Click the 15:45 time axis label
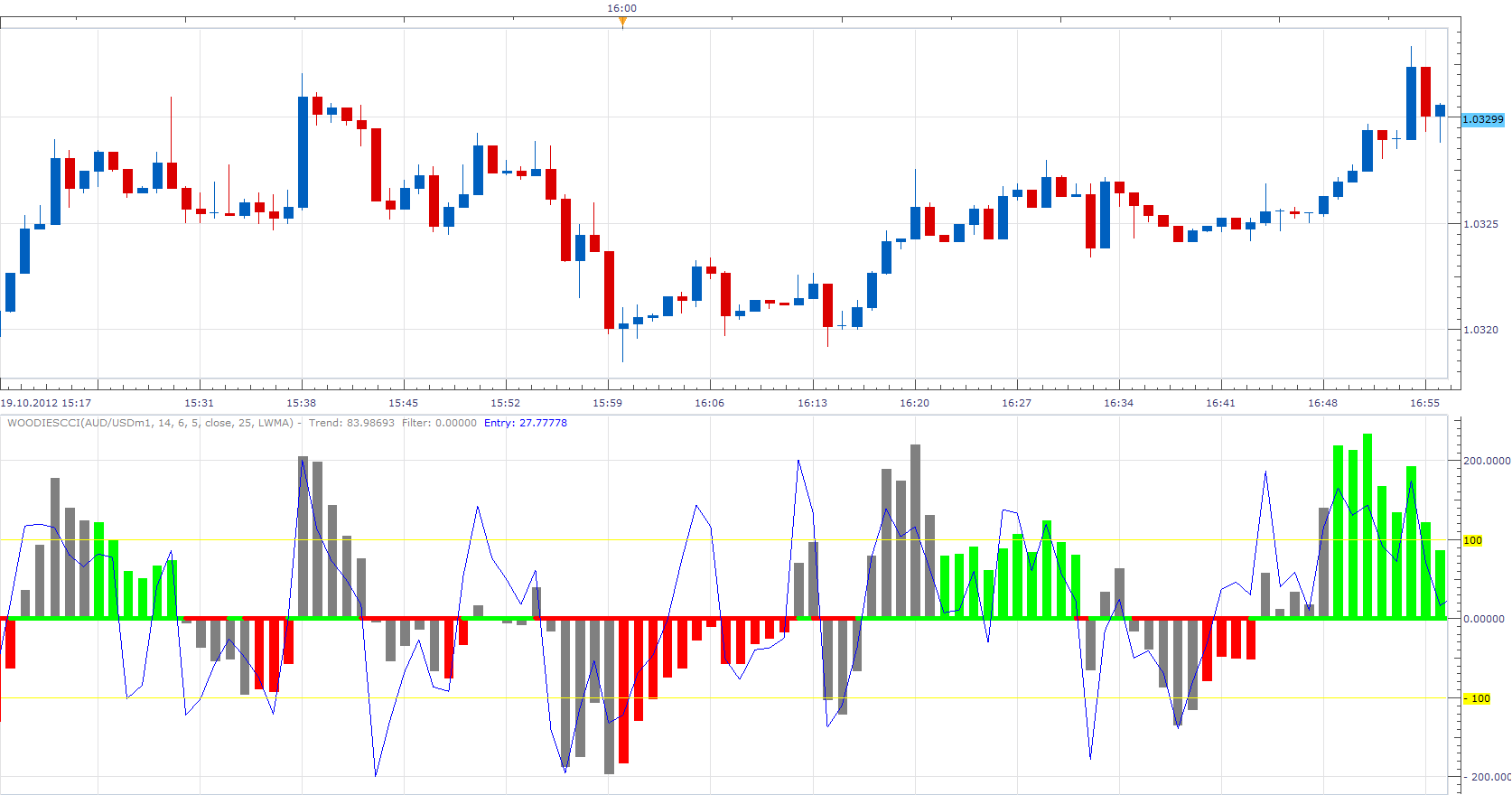 pos(403,403)
